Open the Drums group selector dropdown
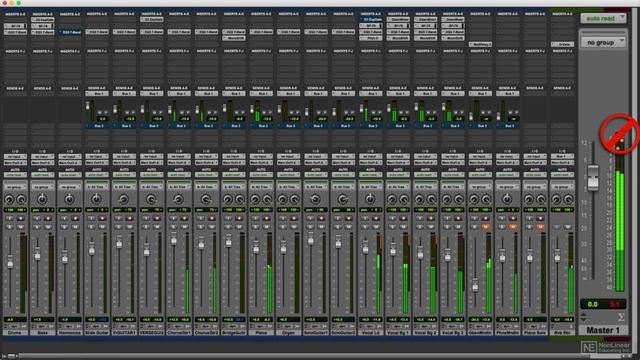This screenshot has height=360, width=640. (x=16, y=187)
